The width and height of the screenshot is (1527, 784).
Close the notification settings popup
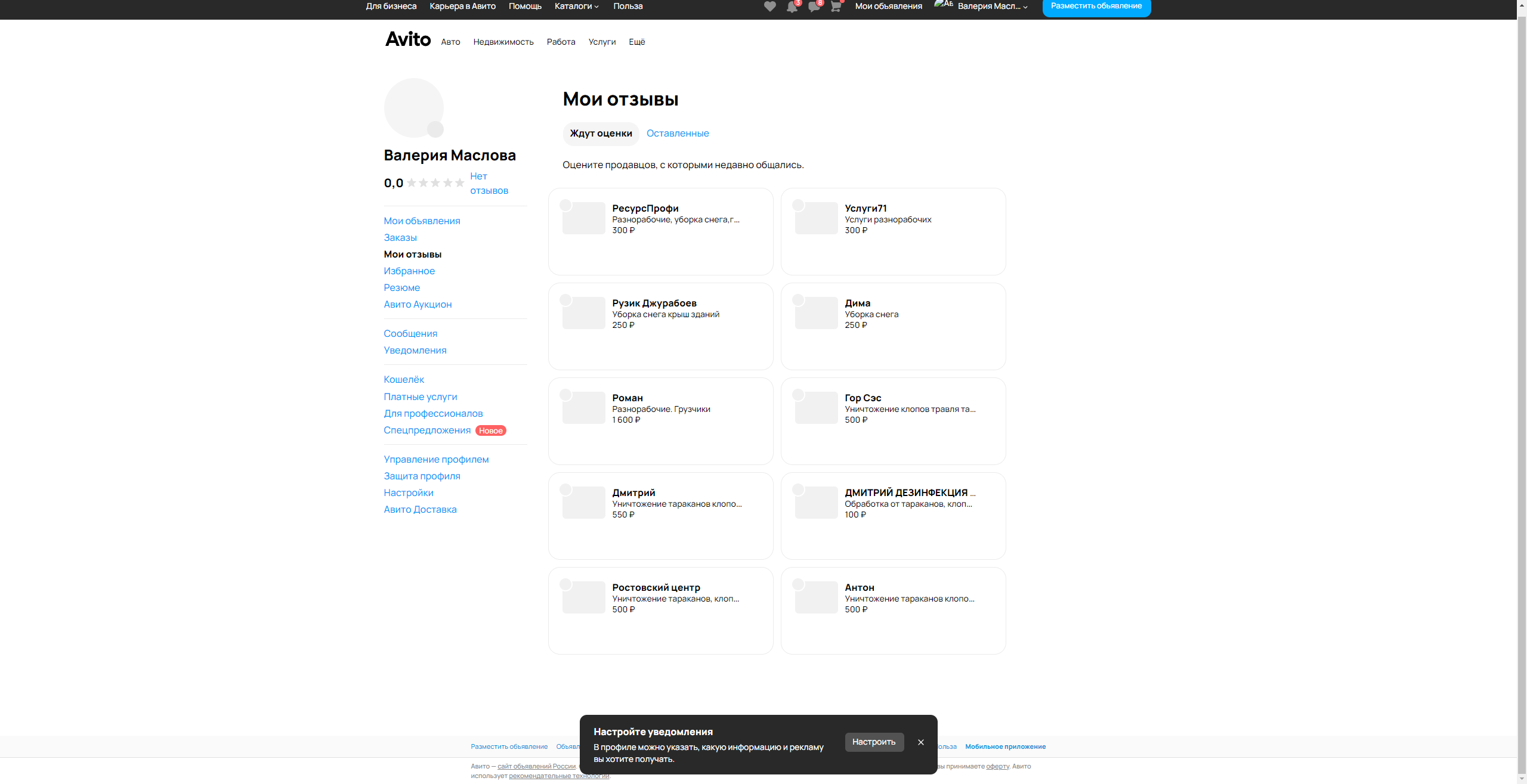921,742
